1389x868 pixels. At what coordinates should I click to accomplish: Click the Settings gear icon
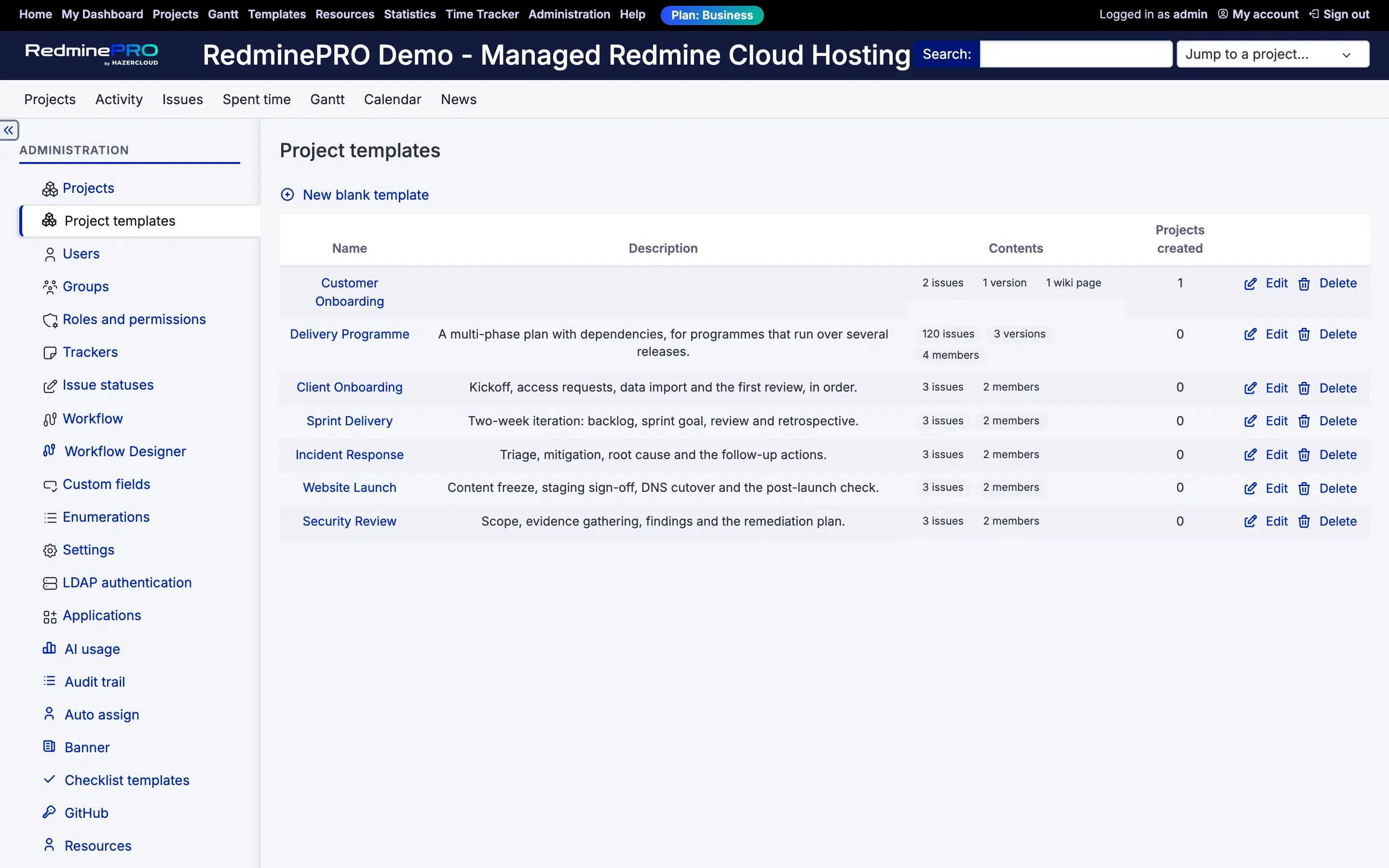50,551
